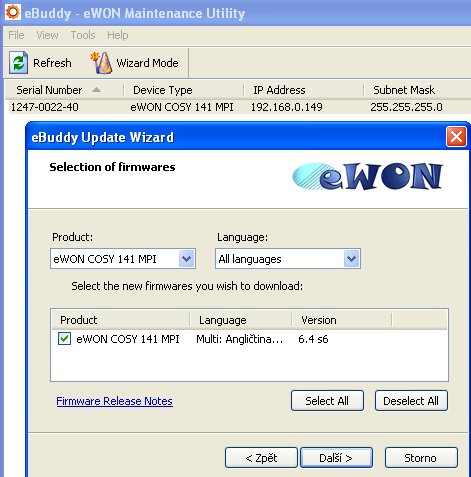
Task: Open the View menu
Action: [47, 35]
